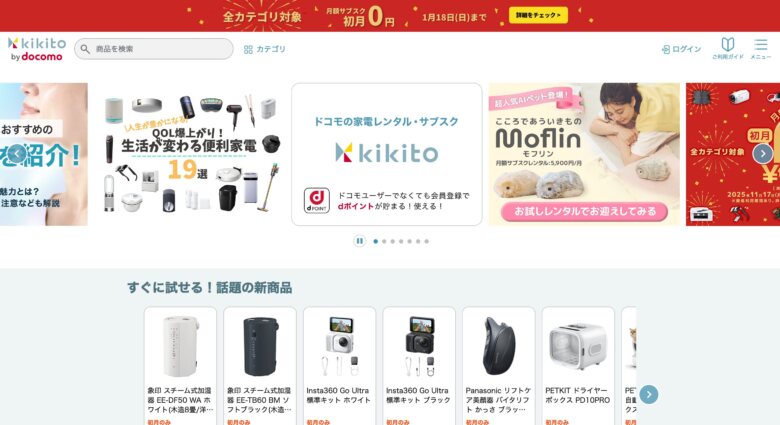Open the Moflin banner
This screenshot has width=780, height=425.
click(x=584, y=154)
